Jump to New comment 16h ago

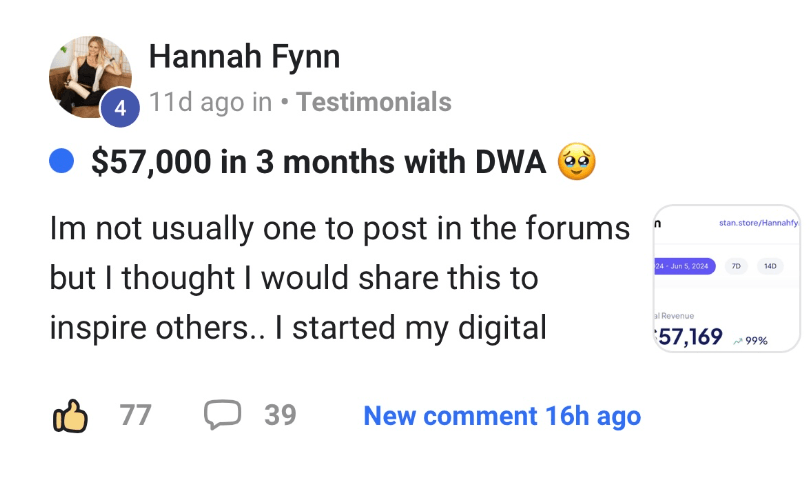pos(502,415)
